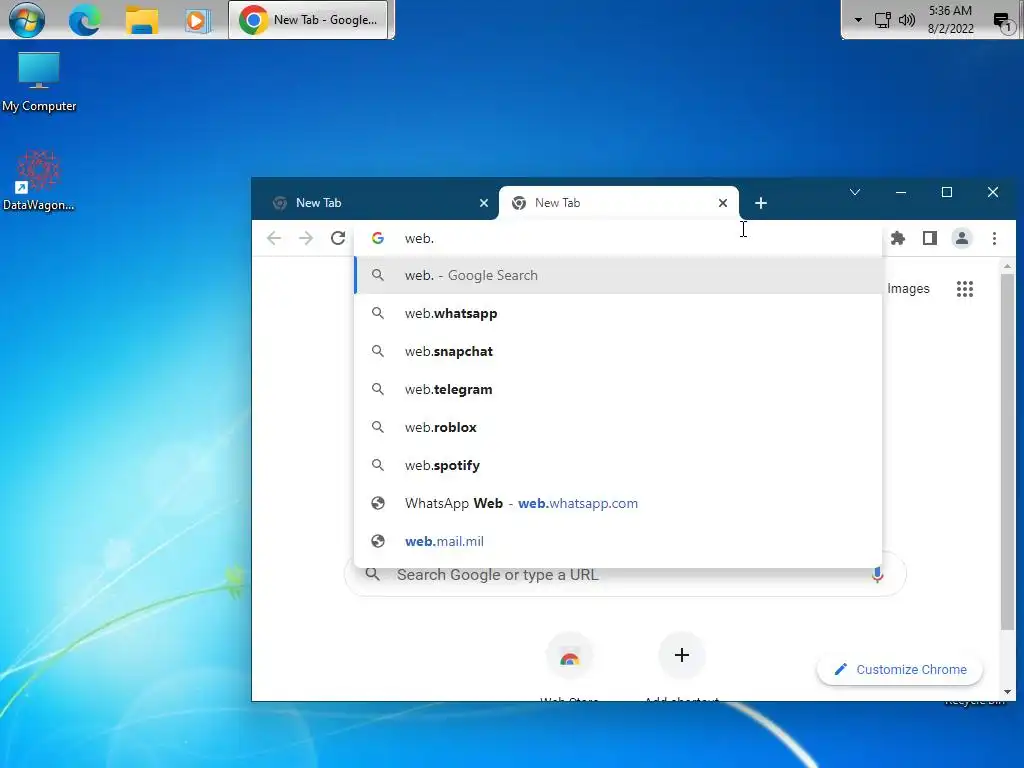Screen dimensions: 1024x768
Task: Open the Images link
Action: 908,289
